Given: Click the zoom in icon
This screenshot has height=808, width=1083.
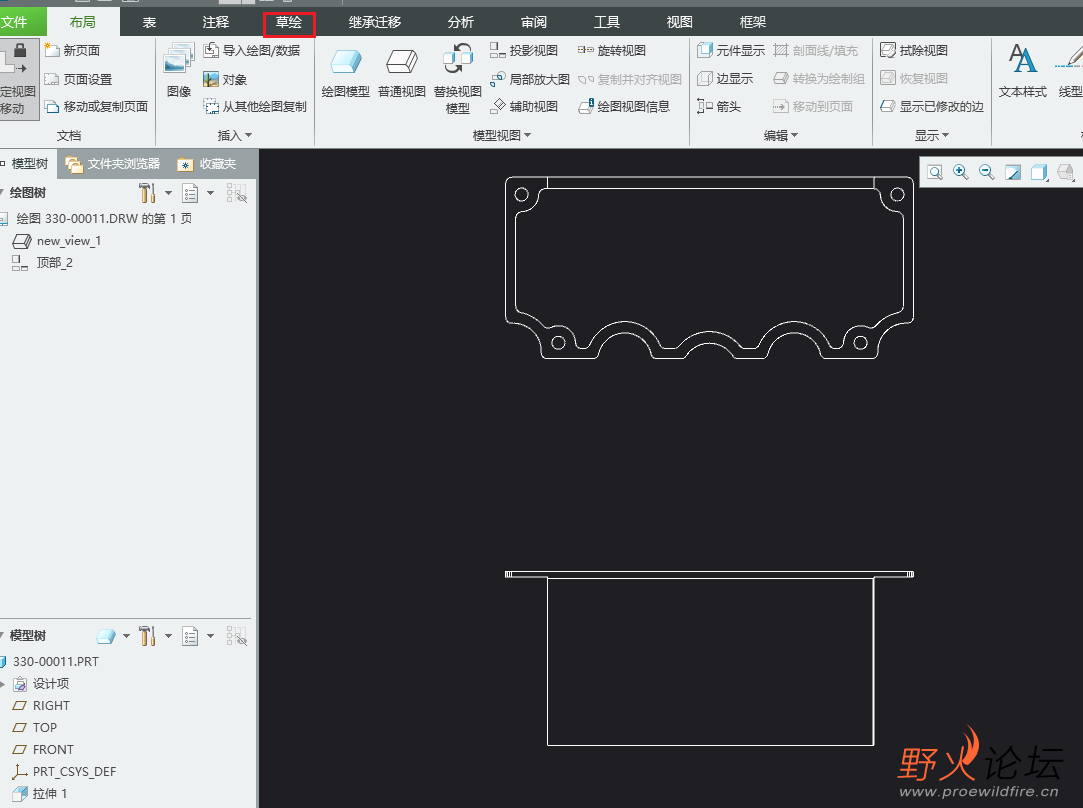Looking at the screenshot, I should pos(961,172).
